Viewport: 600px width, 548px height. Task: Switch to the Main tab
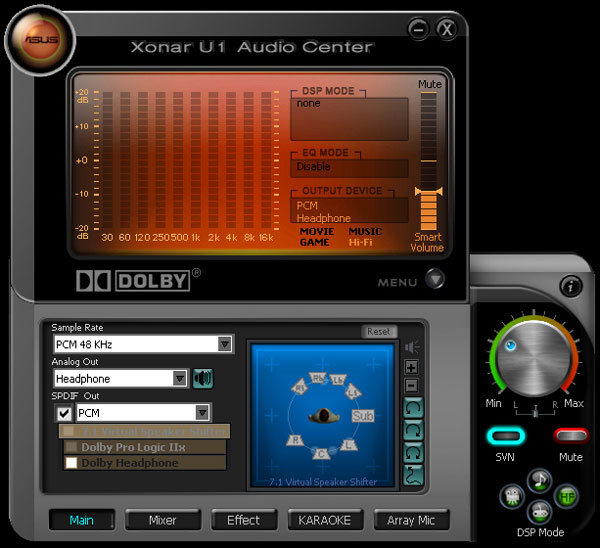point(82,520)
